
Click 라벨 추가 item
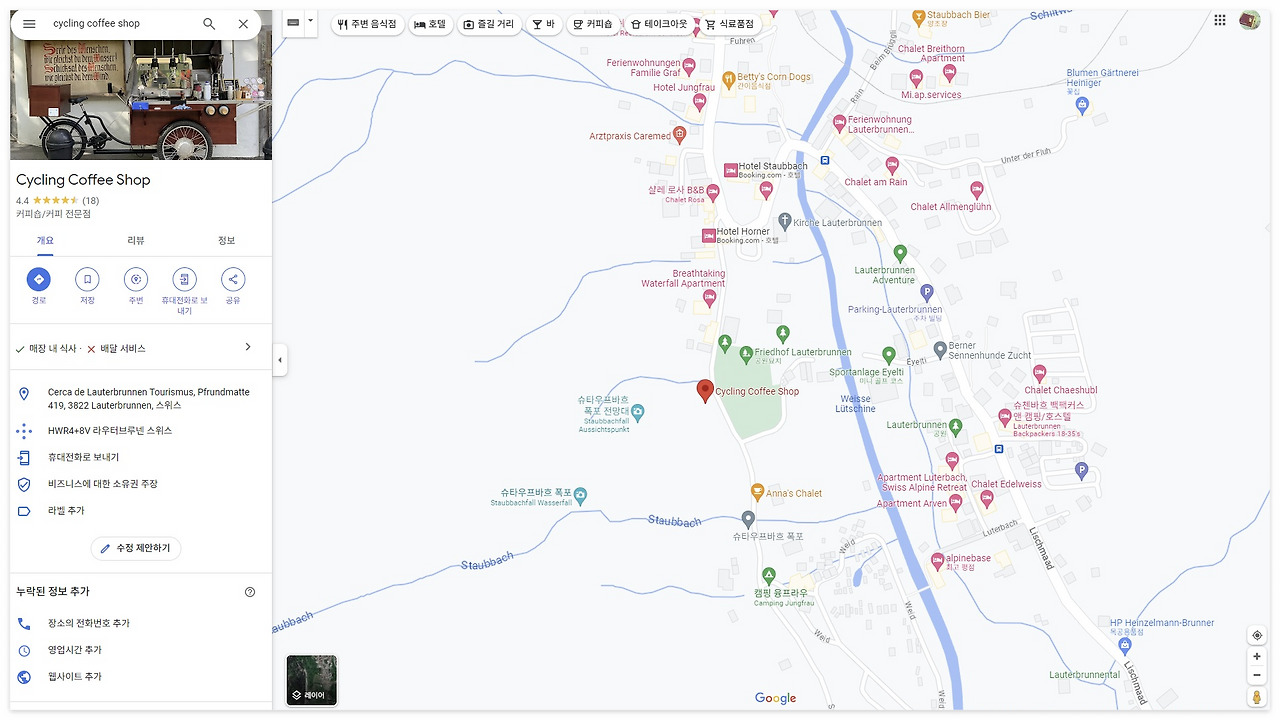pyautogui.click(x=141, y=511)
